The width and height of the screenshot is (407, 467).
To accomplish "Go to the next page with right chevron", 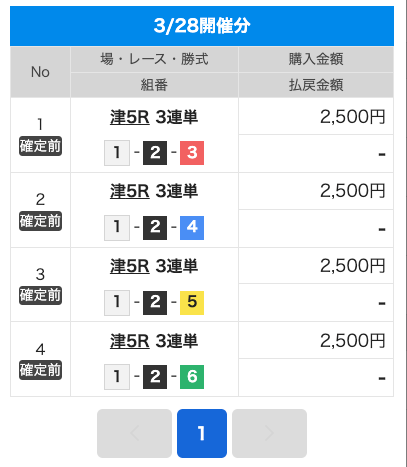I will click(x=269, y=433).
